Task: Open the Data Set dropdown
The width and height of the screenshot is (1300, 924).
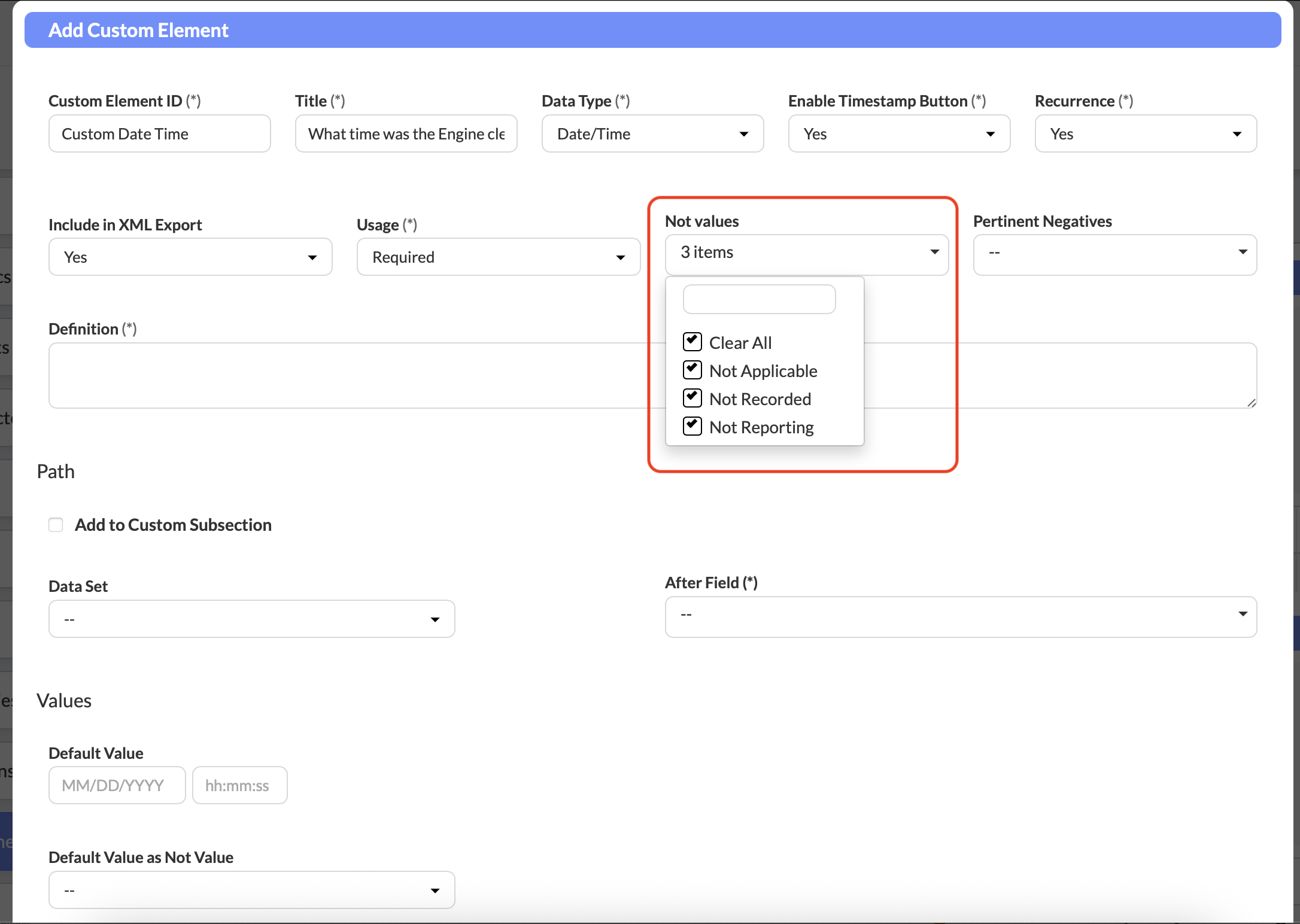Action: tap(251, 619)
